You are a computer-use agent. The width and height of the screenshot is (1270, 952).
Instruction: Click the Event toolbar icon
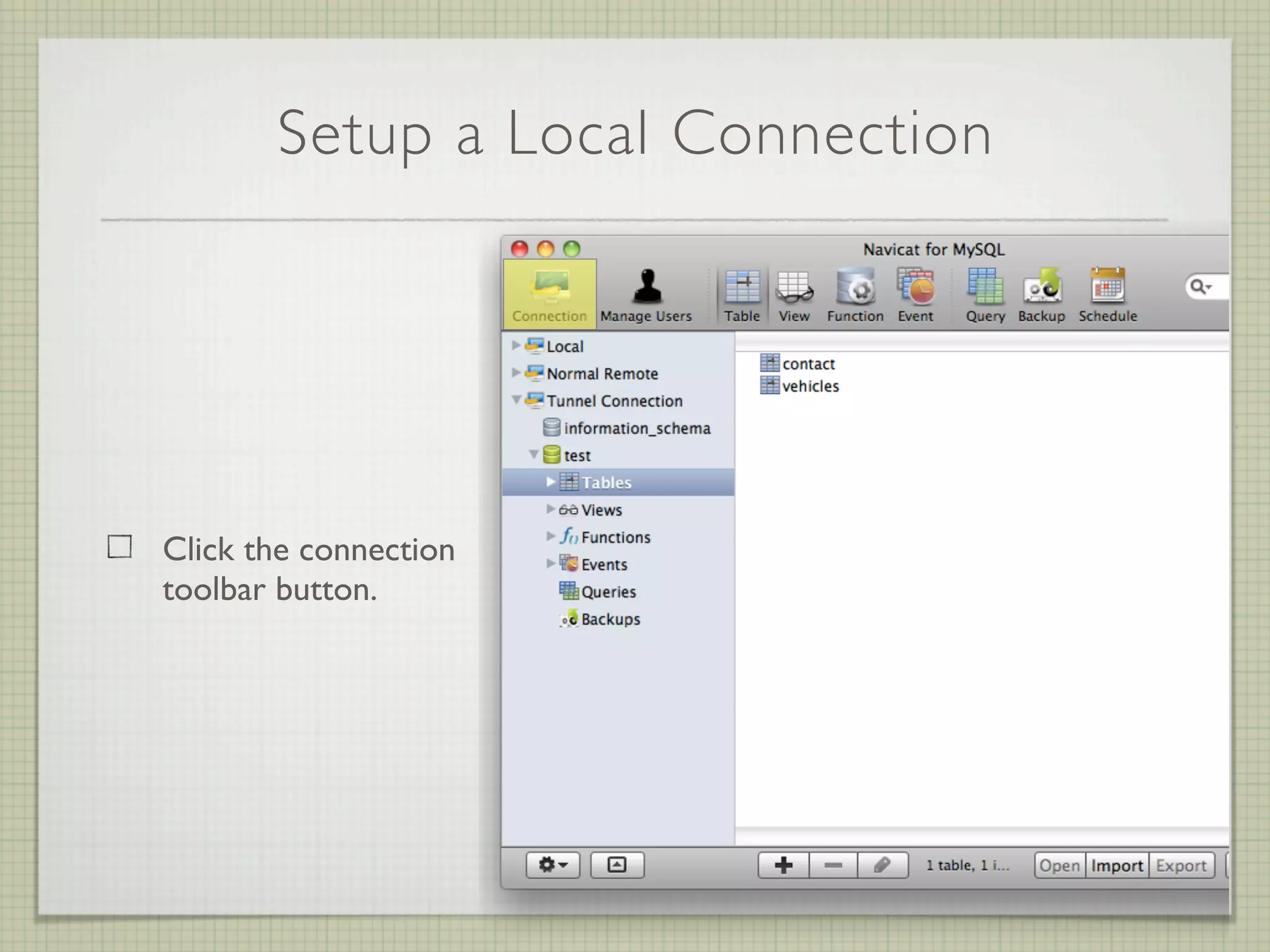tap(915, 296)
